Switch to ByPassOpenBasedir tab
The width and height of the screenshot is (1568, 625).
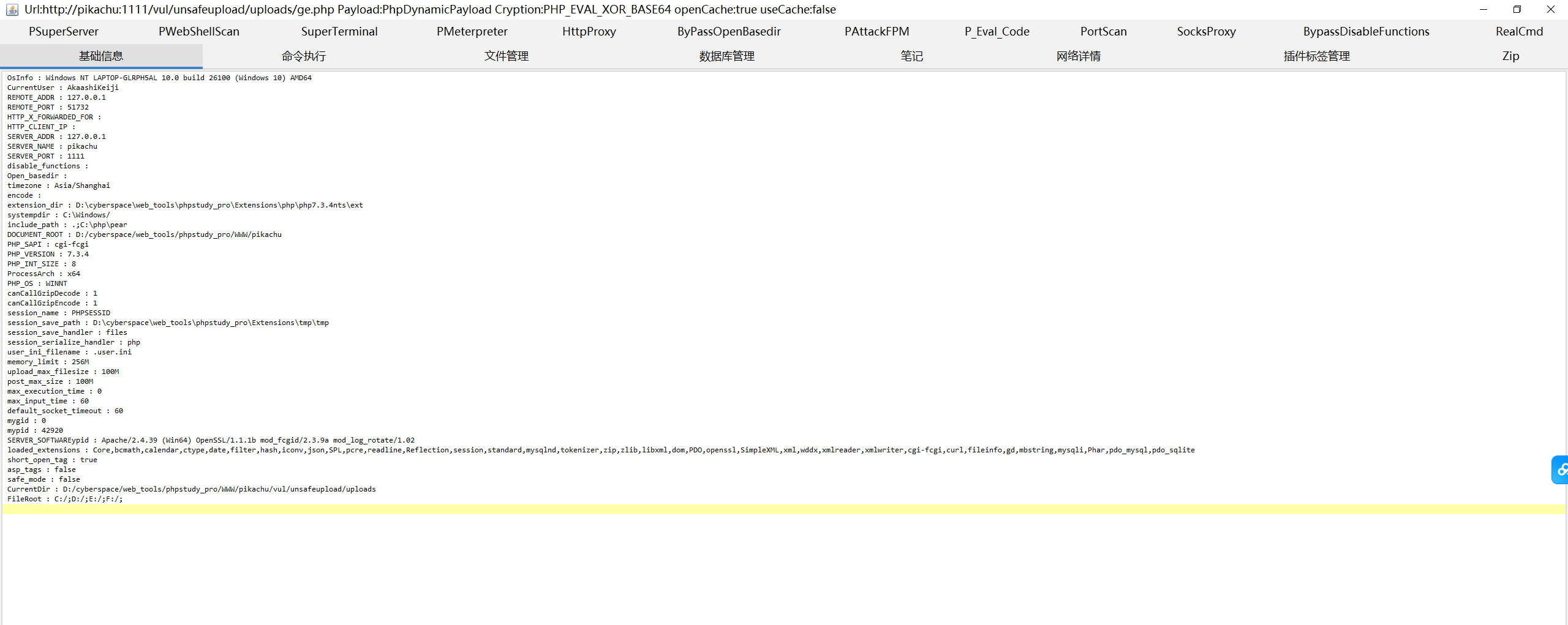pyautogui.click(x=729, y=32)
